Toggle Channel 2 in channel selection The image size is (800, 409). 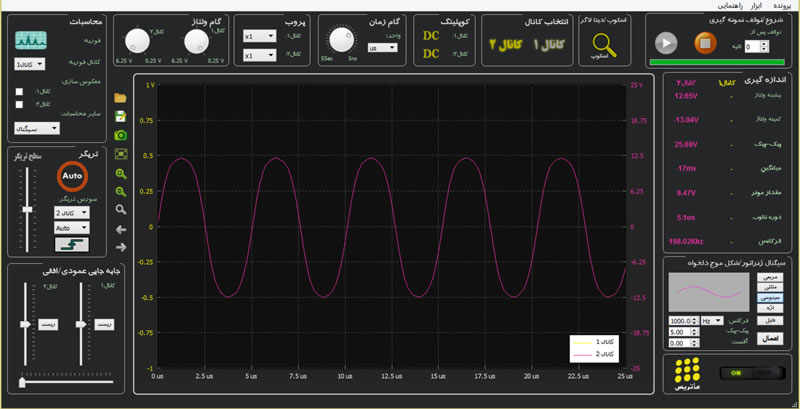[x=506, y=44]
